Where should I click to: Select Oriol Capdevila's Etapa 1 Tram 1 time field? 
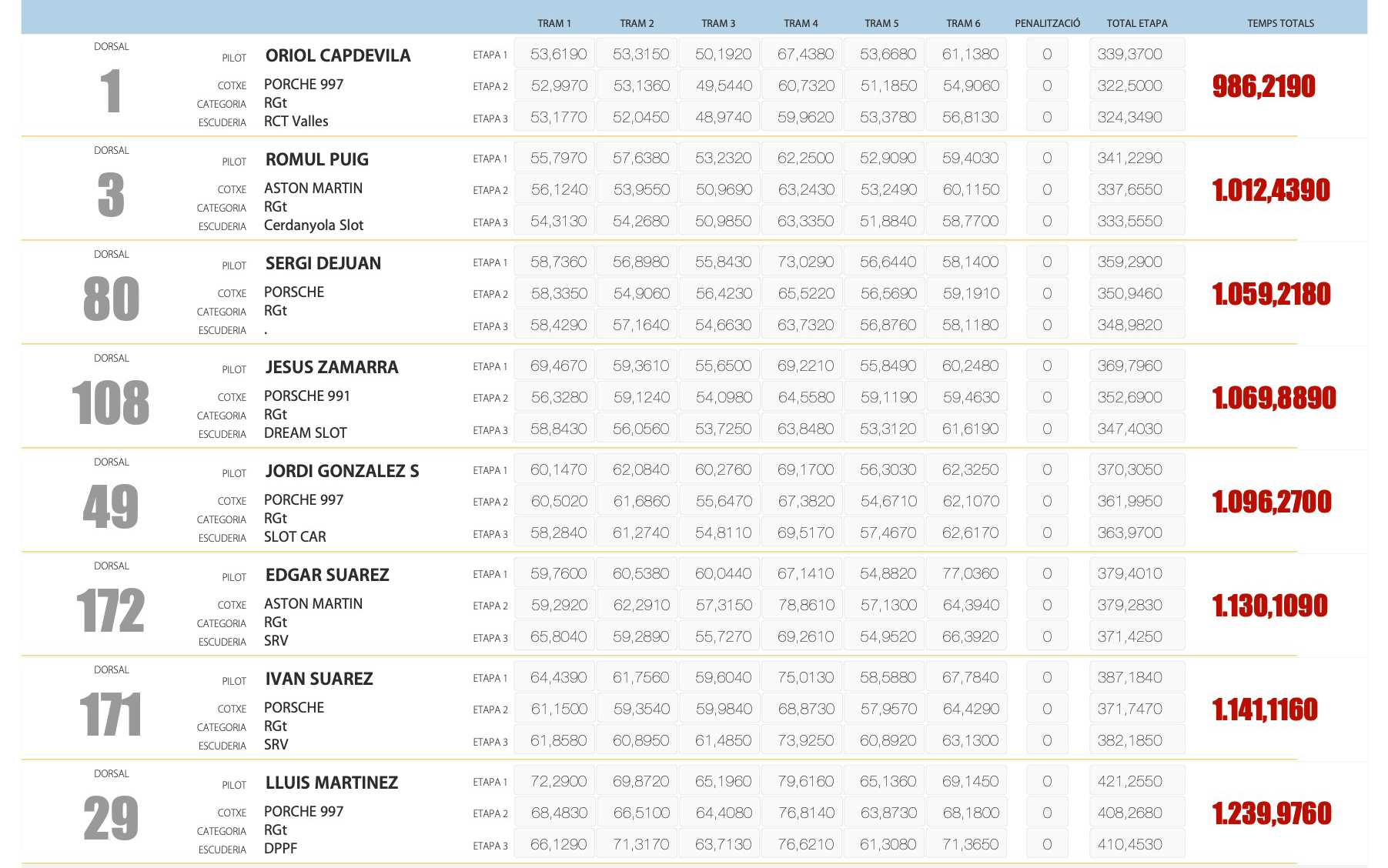557,55
